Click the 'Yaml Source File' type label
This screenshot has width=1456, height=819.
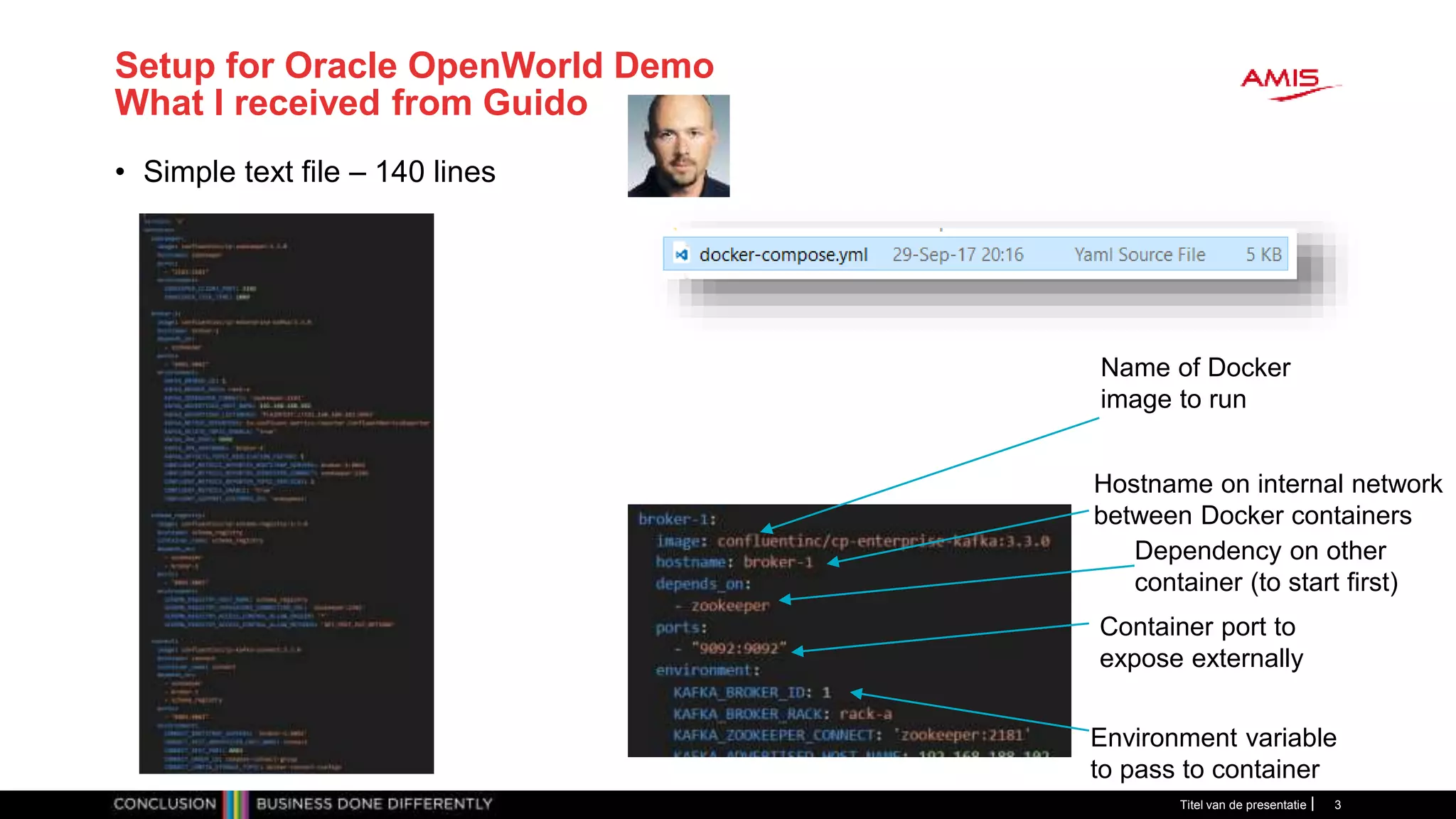tap(1140, 255)
